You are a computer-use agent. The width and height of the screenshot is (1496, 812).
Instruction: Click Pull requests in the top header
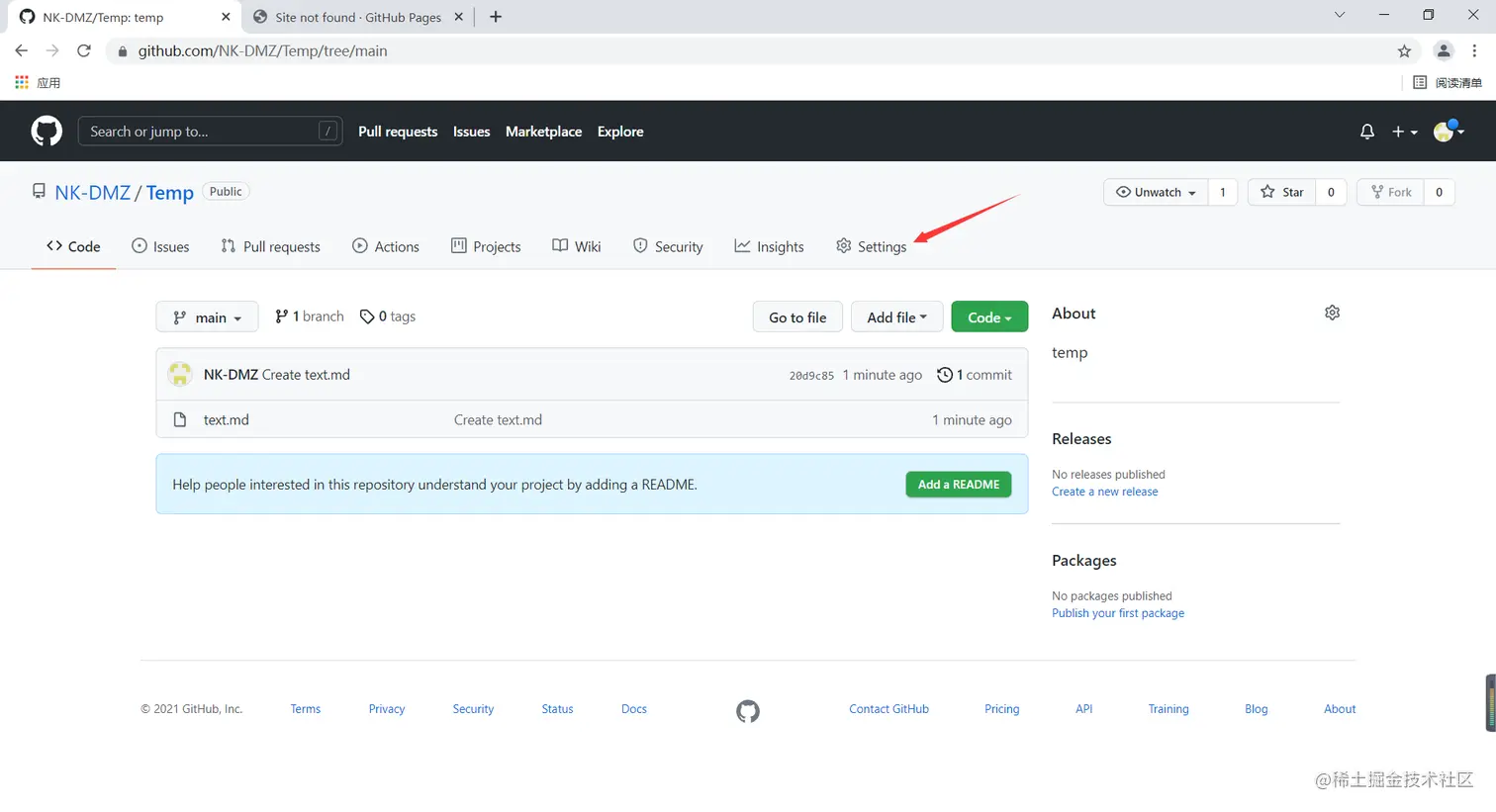[398, 132]
